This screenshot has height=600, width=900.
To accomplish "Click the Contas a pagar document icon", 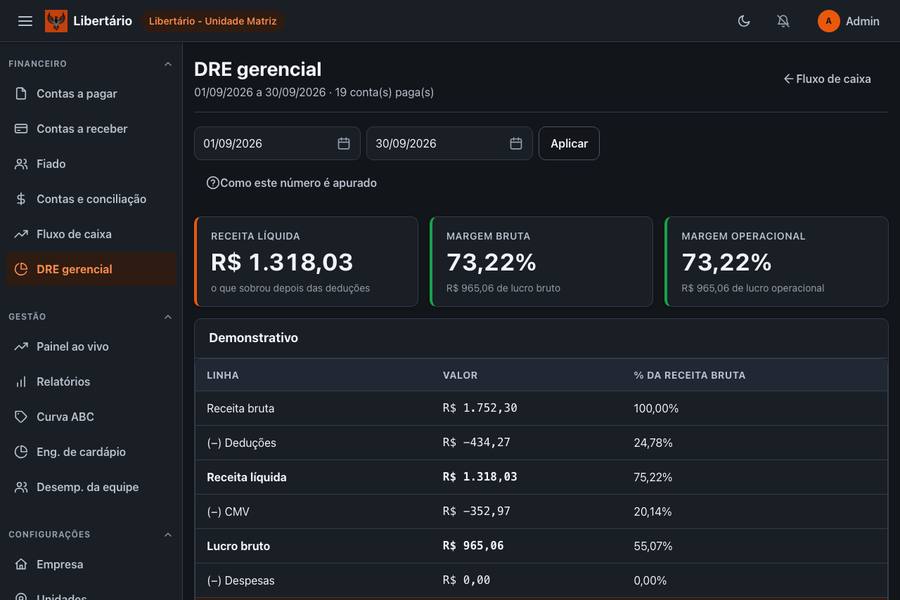I will 21,94.
